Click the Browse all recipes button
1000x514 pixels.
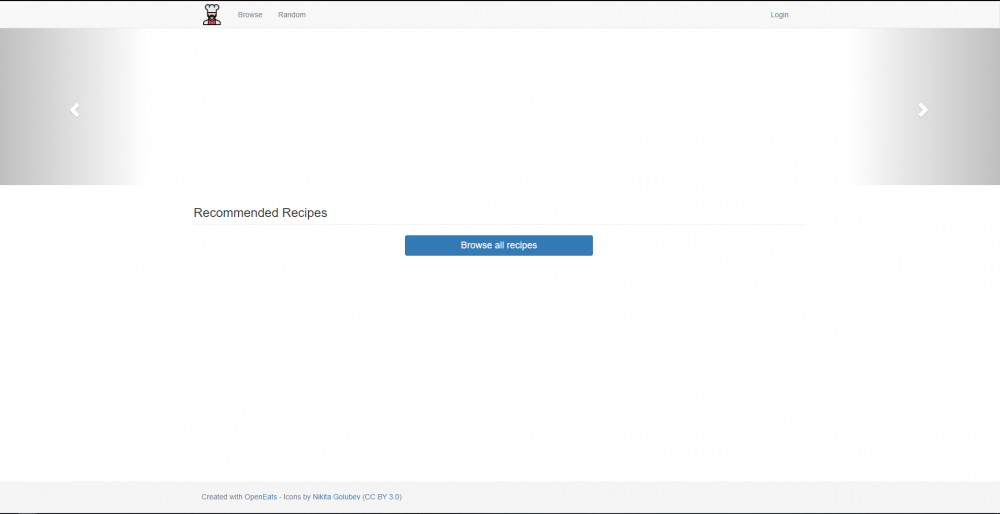(x=499, y=246)
